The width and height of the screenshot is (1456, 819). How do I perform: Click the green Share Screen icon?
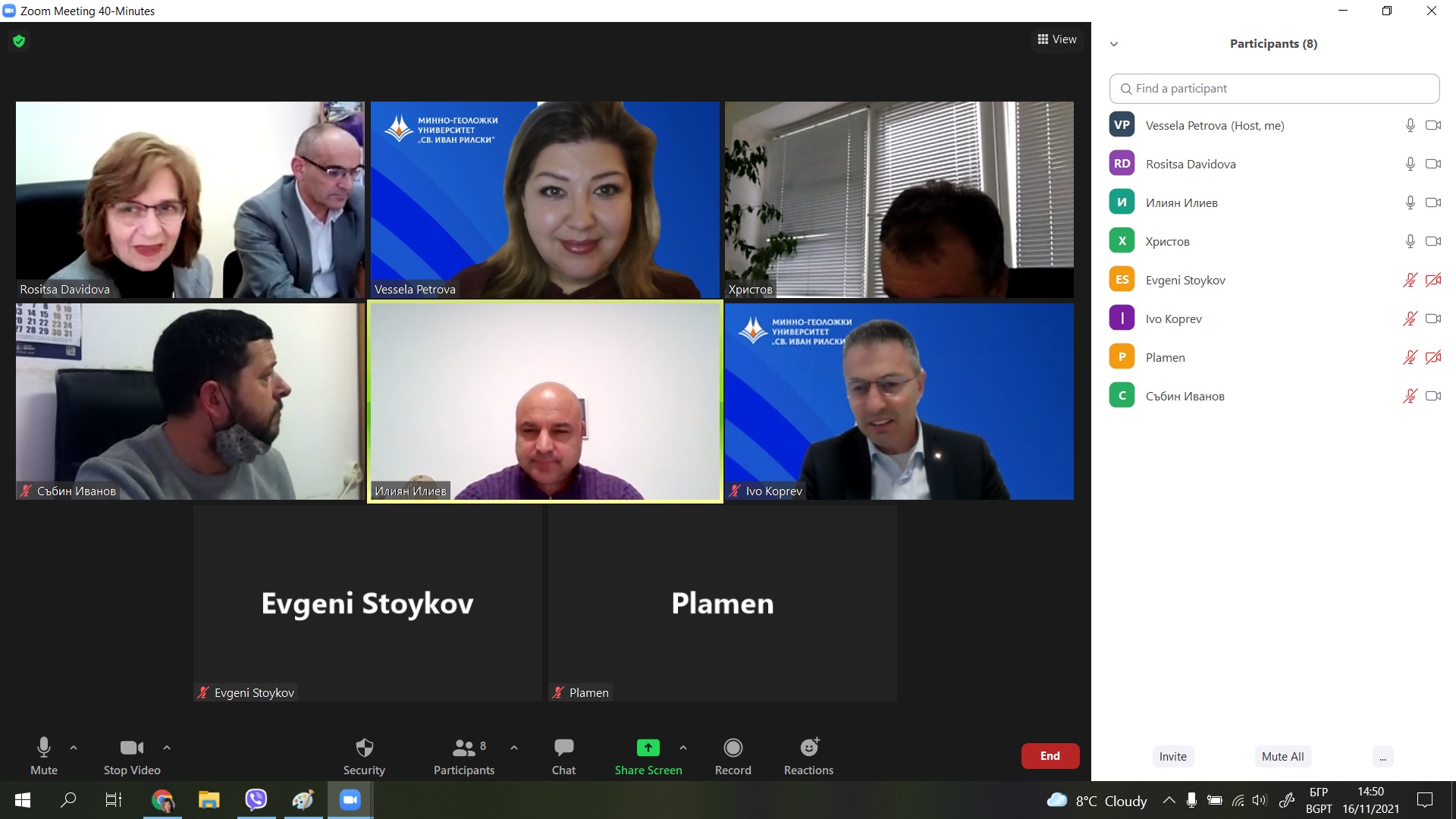[648, 748]
